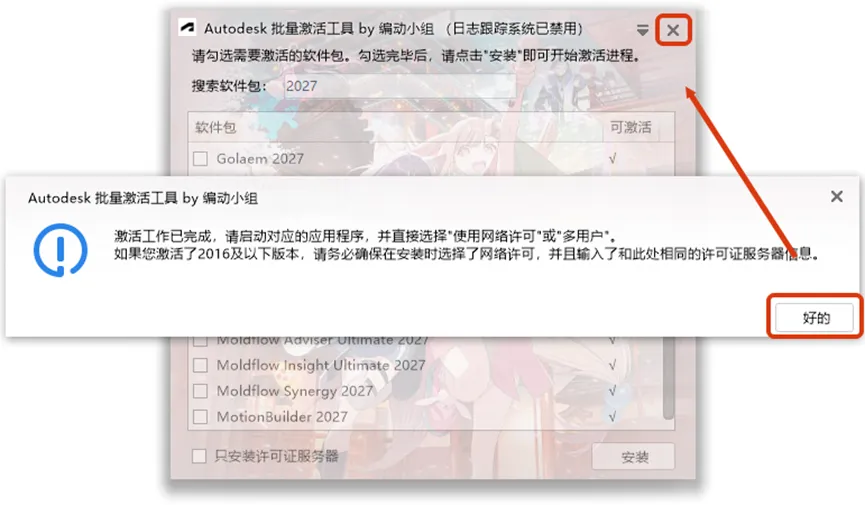Check the MotionBuilder 2027 checkbox

200,417
